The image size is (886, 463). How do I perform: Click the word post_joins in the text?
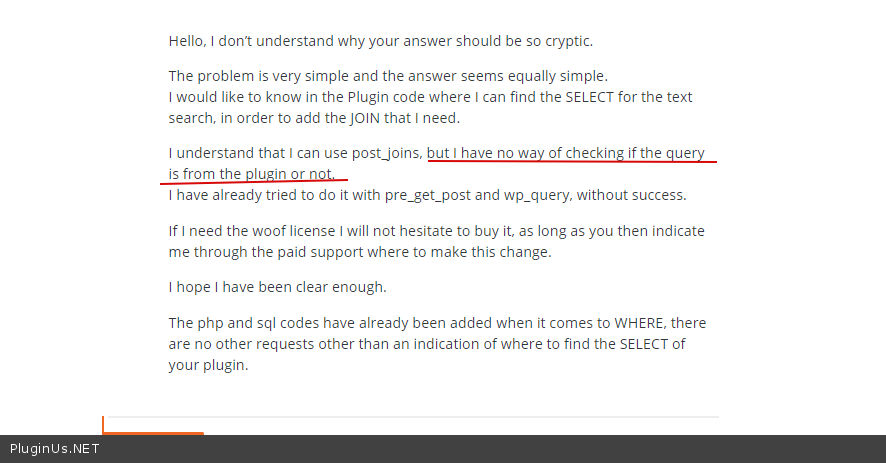pyautogui.click(x=386, y=153)
